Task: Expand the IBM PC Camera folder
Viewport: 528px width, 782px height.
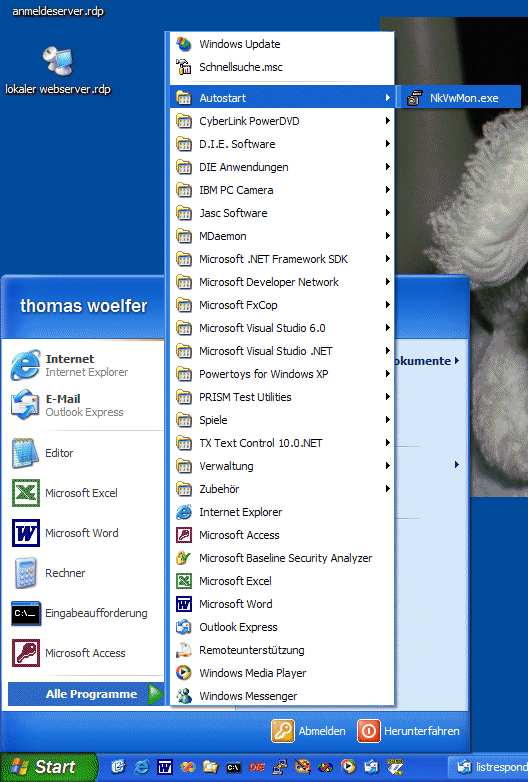Action: [282, 190]
